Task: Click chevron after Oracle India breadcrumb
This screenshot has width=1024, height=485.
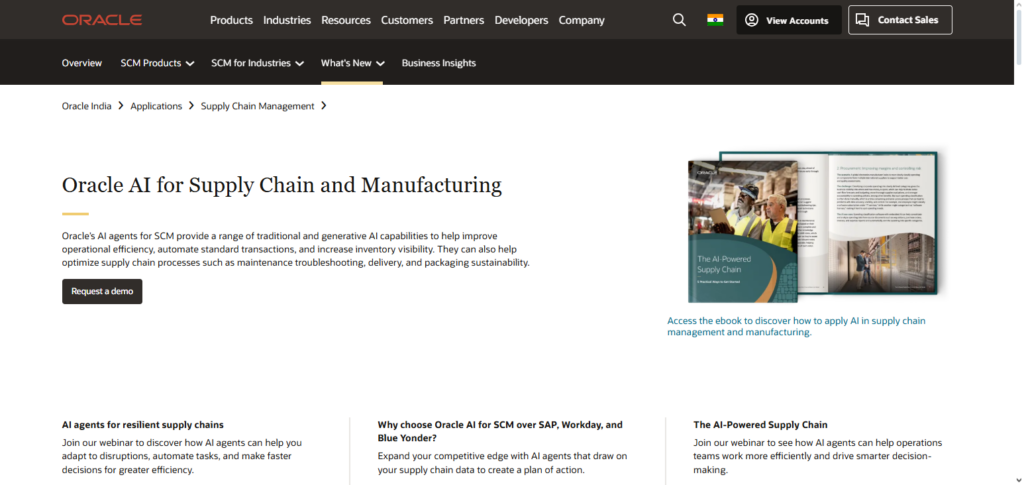Action: pyautogui.click(x=121, y=105)
